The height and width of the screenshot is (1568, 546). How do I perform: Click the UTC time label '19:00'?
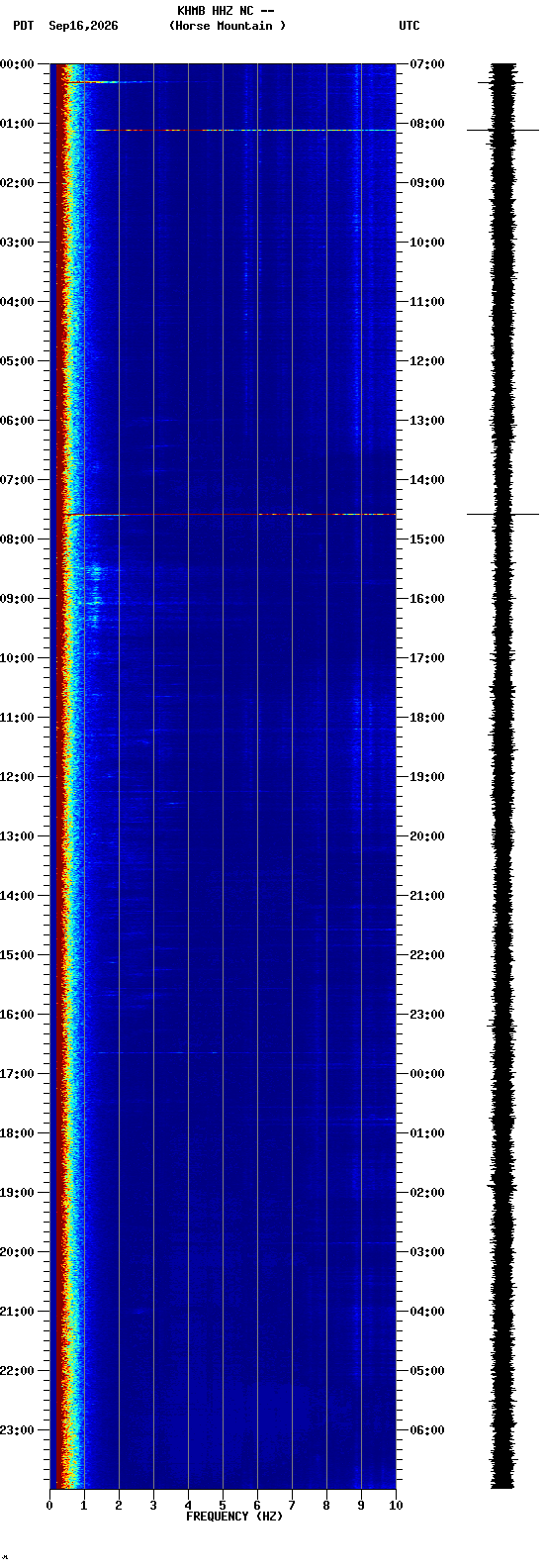[427, 777]
